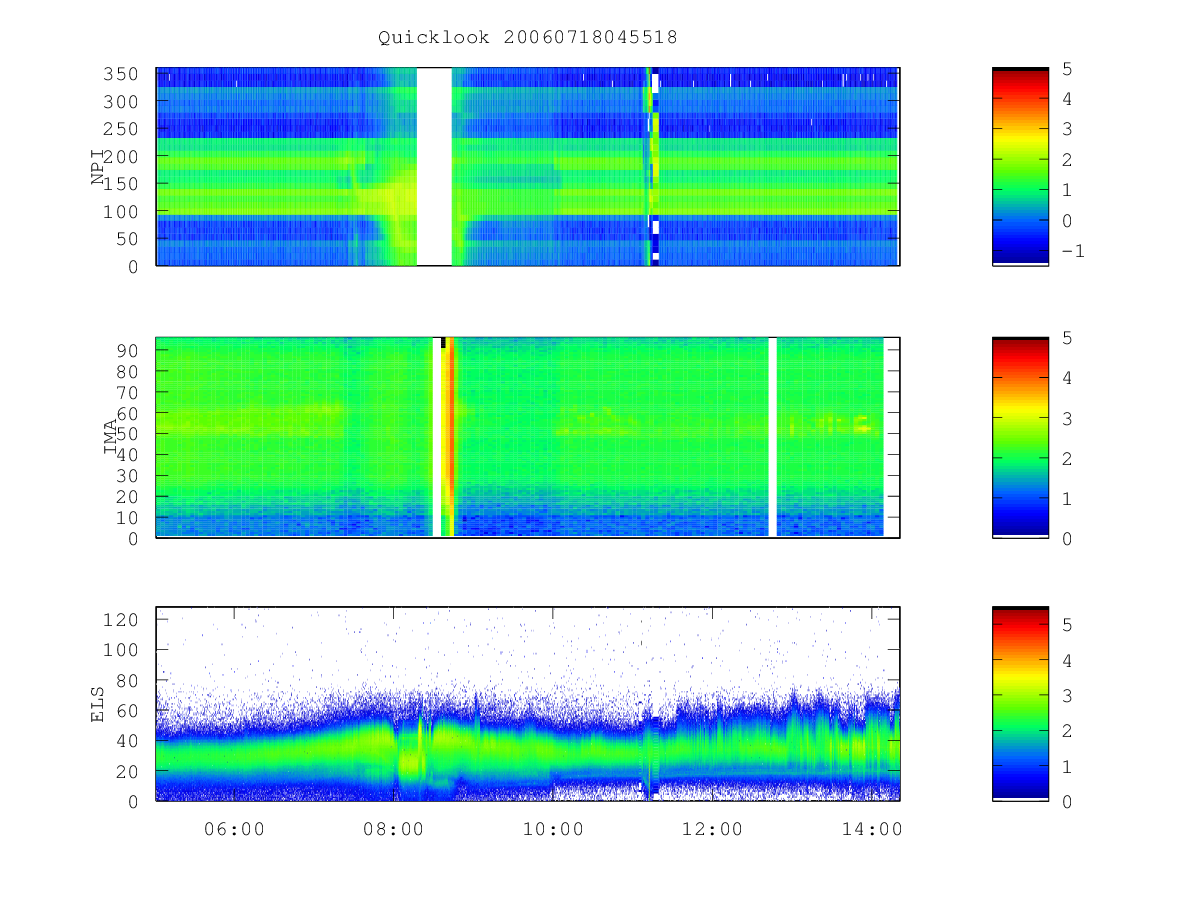This screenshot has width=1200, height=900.
Task: Click the -1 label on the NPI colorbar
Action: pyautogui.click(x=1072, y=251)
